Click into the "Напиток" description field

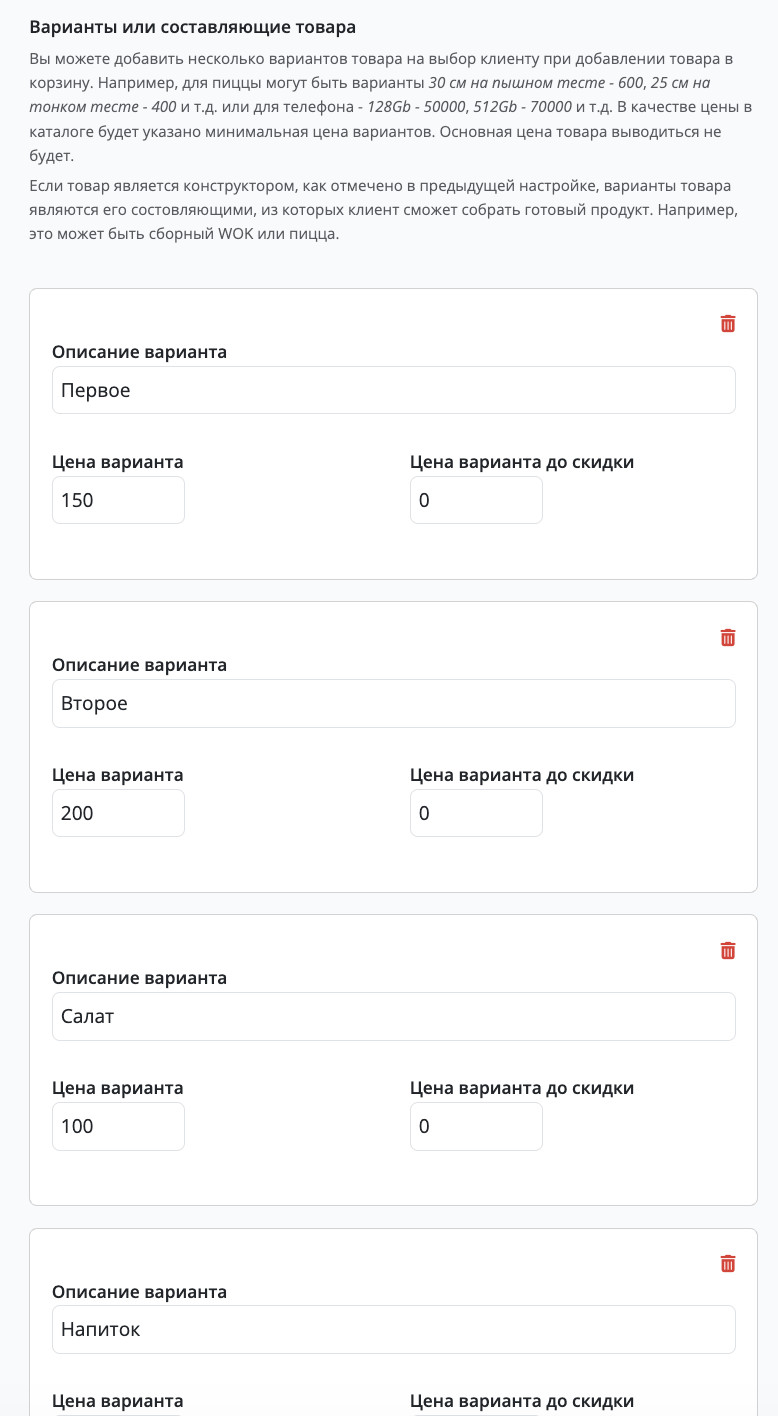pos(394,1330)
